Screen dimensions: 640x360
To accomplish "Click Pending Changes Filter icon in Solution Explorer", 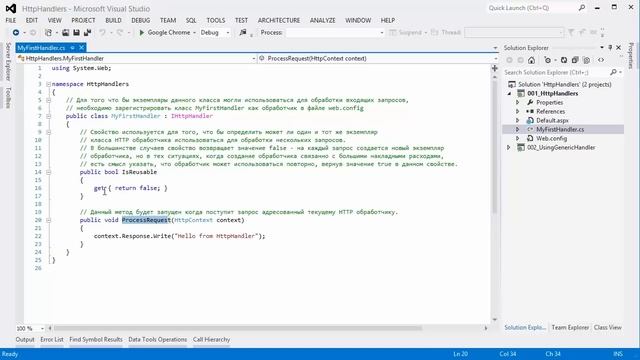I will tap(547, 60).
